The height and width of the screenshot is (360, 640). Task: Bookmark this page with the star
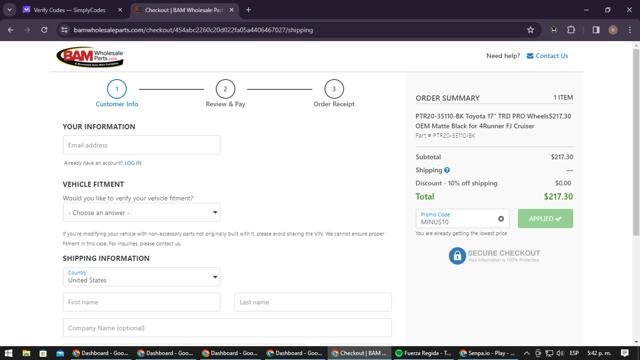click(x=530, y=30)
